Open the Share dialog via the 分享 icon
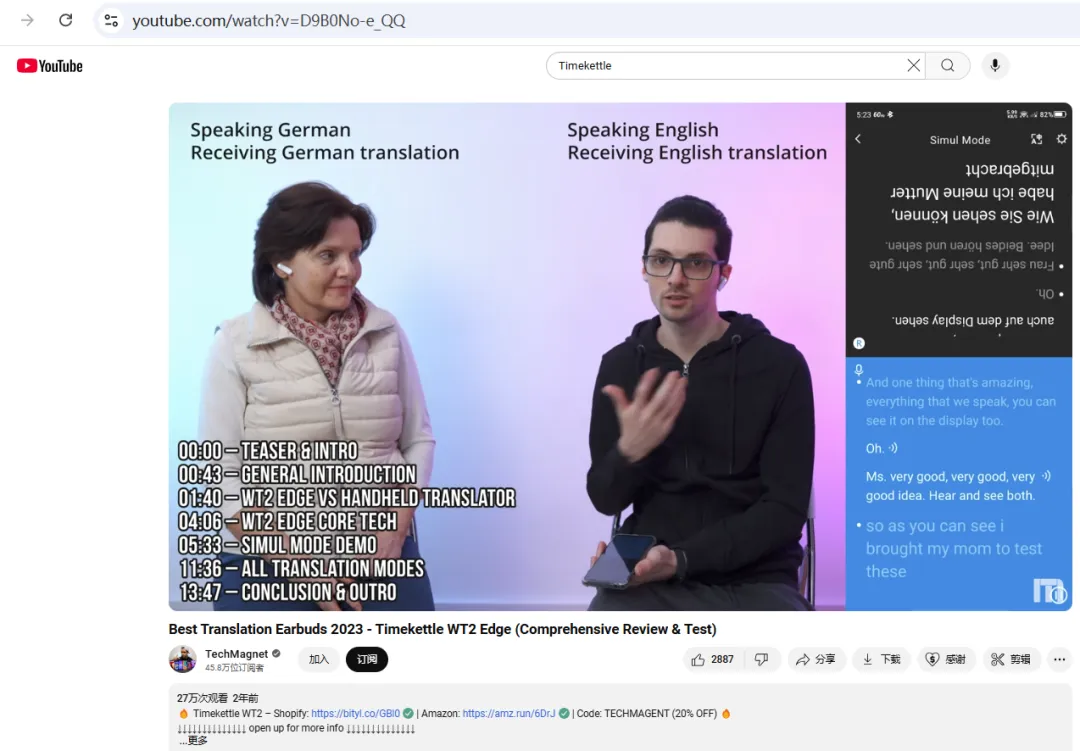Screen dimensions: 1080x751 click(x=818, y=659)
